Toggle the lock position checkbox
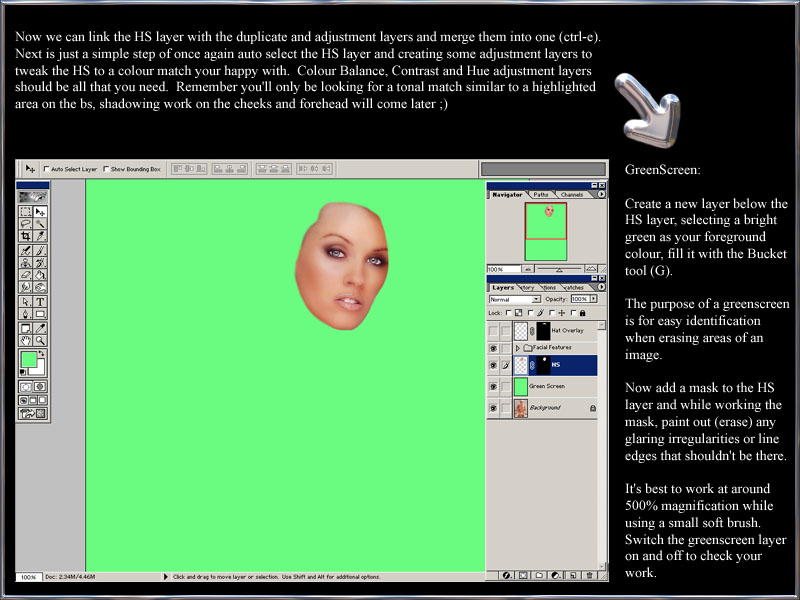 (x=552, y=313)
